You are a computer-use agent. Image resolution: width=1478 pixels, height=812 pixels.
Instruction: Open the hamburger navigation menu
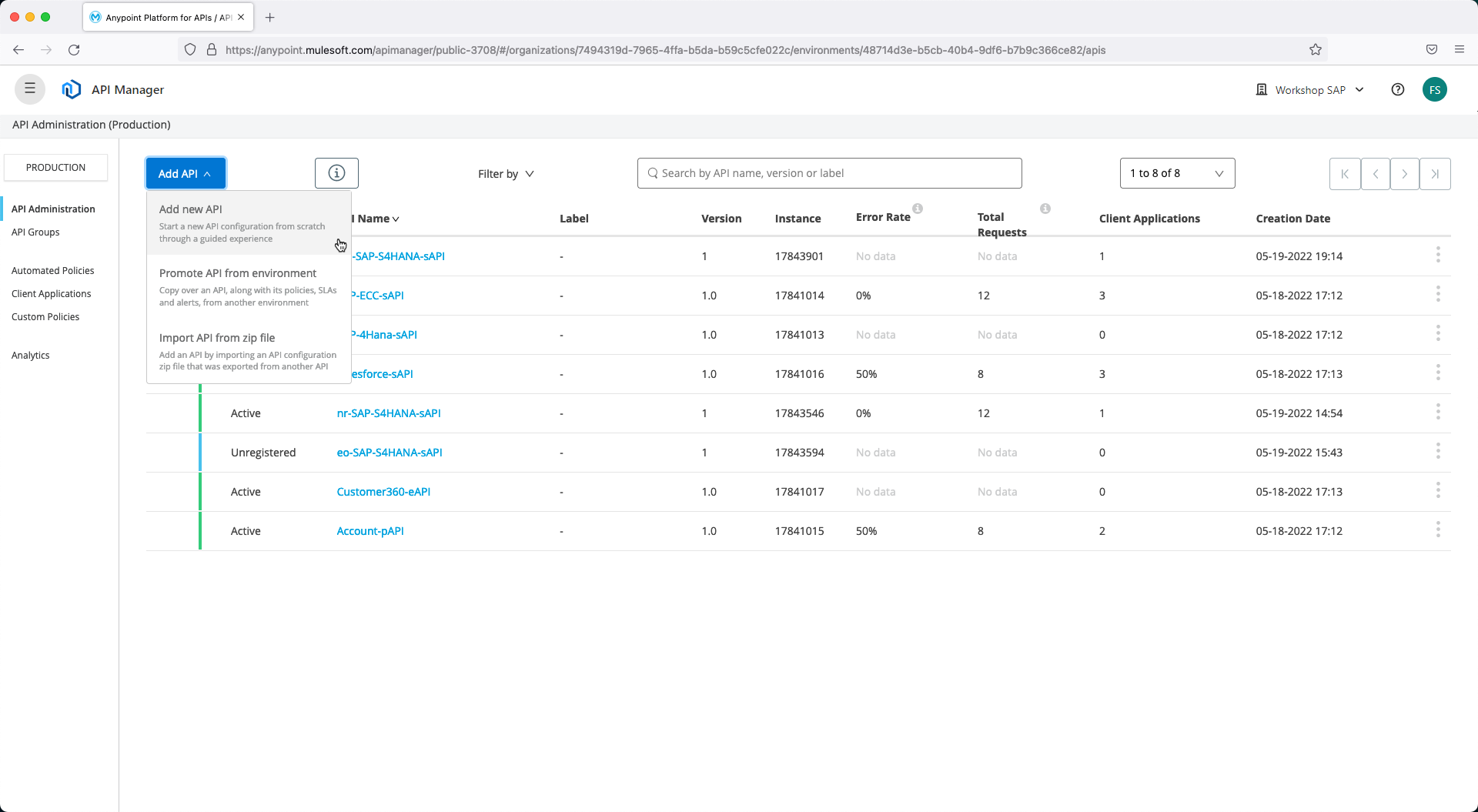[x=30, y=89]
